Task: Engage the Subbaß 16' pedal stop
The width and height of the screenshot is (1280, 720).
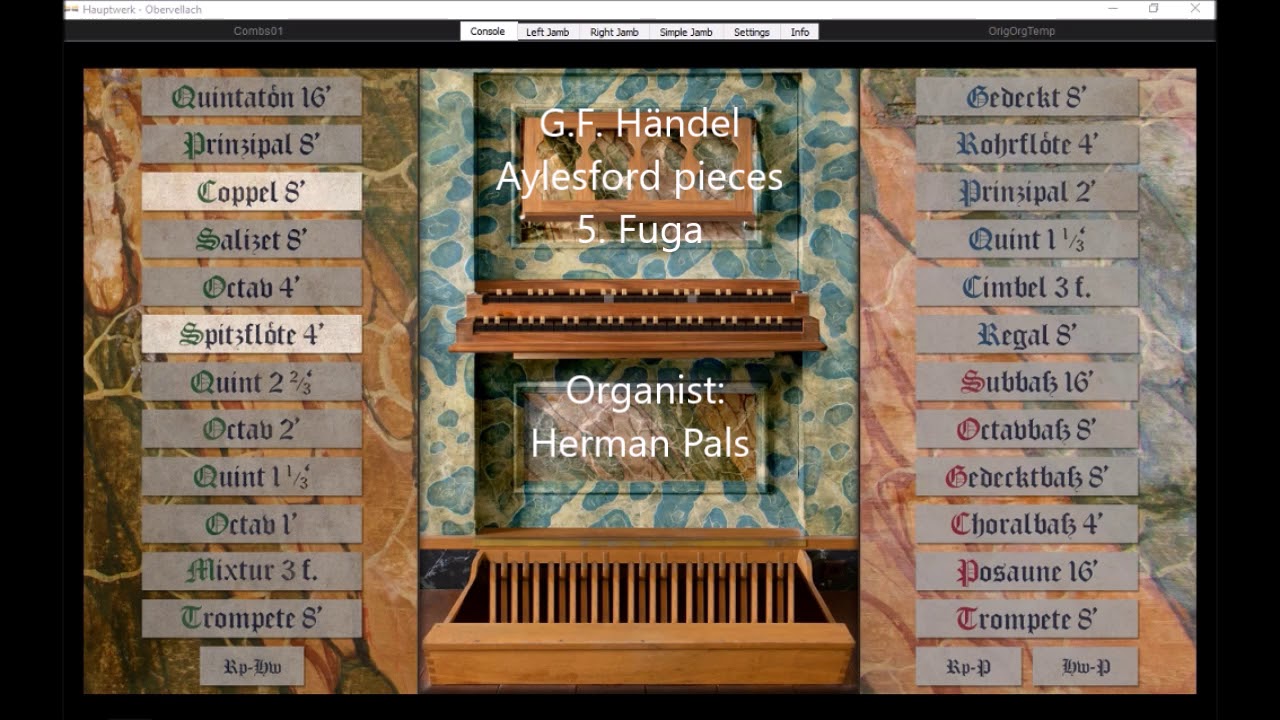Action: pyautogui.click(x=1027, y=382)
